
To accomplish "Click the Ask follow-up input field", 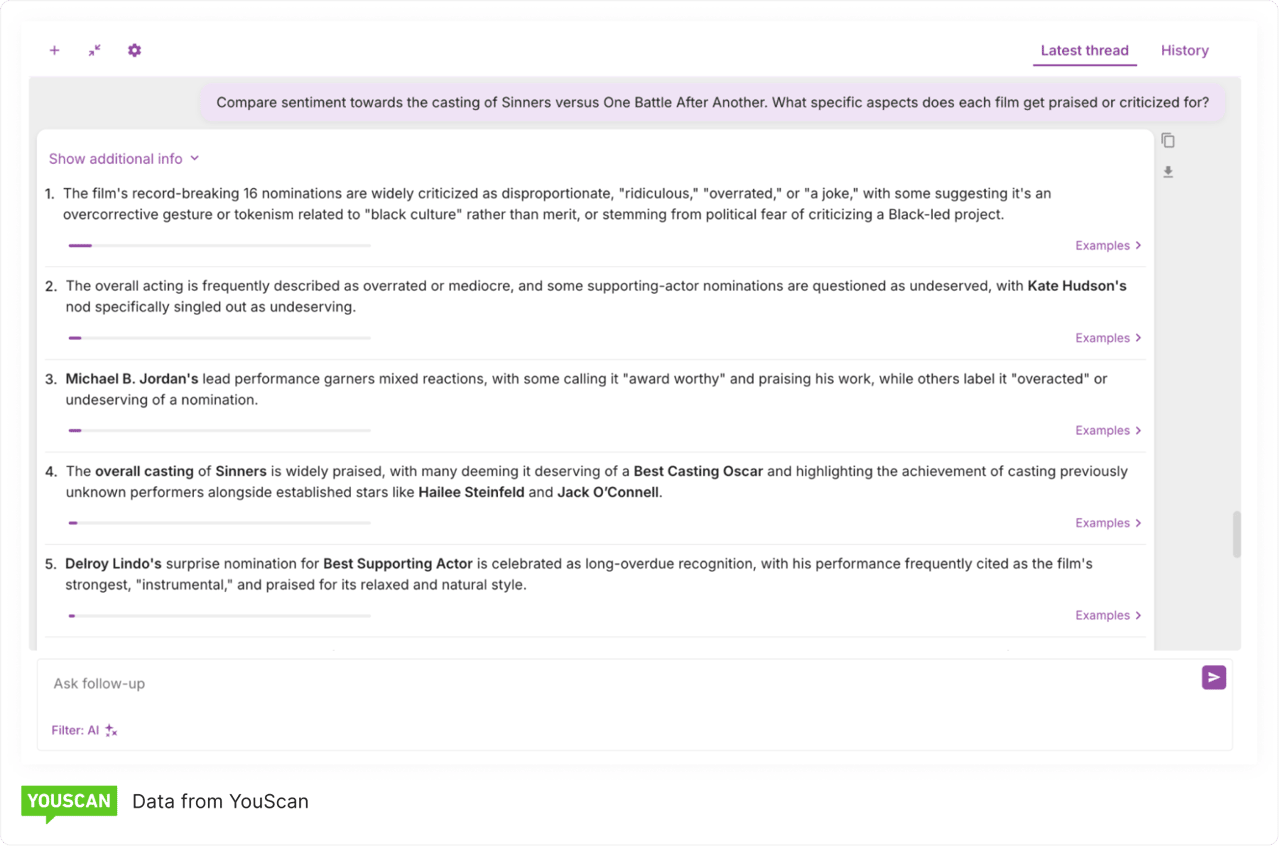I will point(600,684).
